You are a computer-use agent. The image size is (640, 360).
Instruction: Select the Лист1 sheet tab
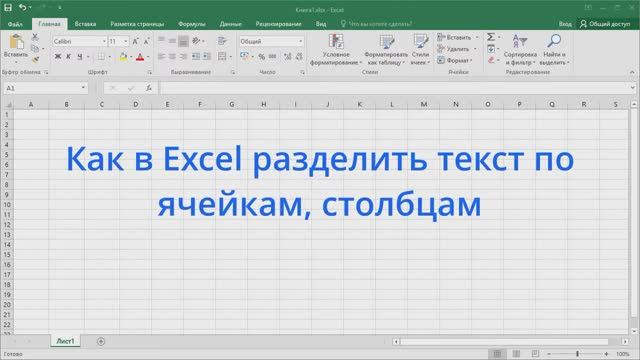click(65, 341)
